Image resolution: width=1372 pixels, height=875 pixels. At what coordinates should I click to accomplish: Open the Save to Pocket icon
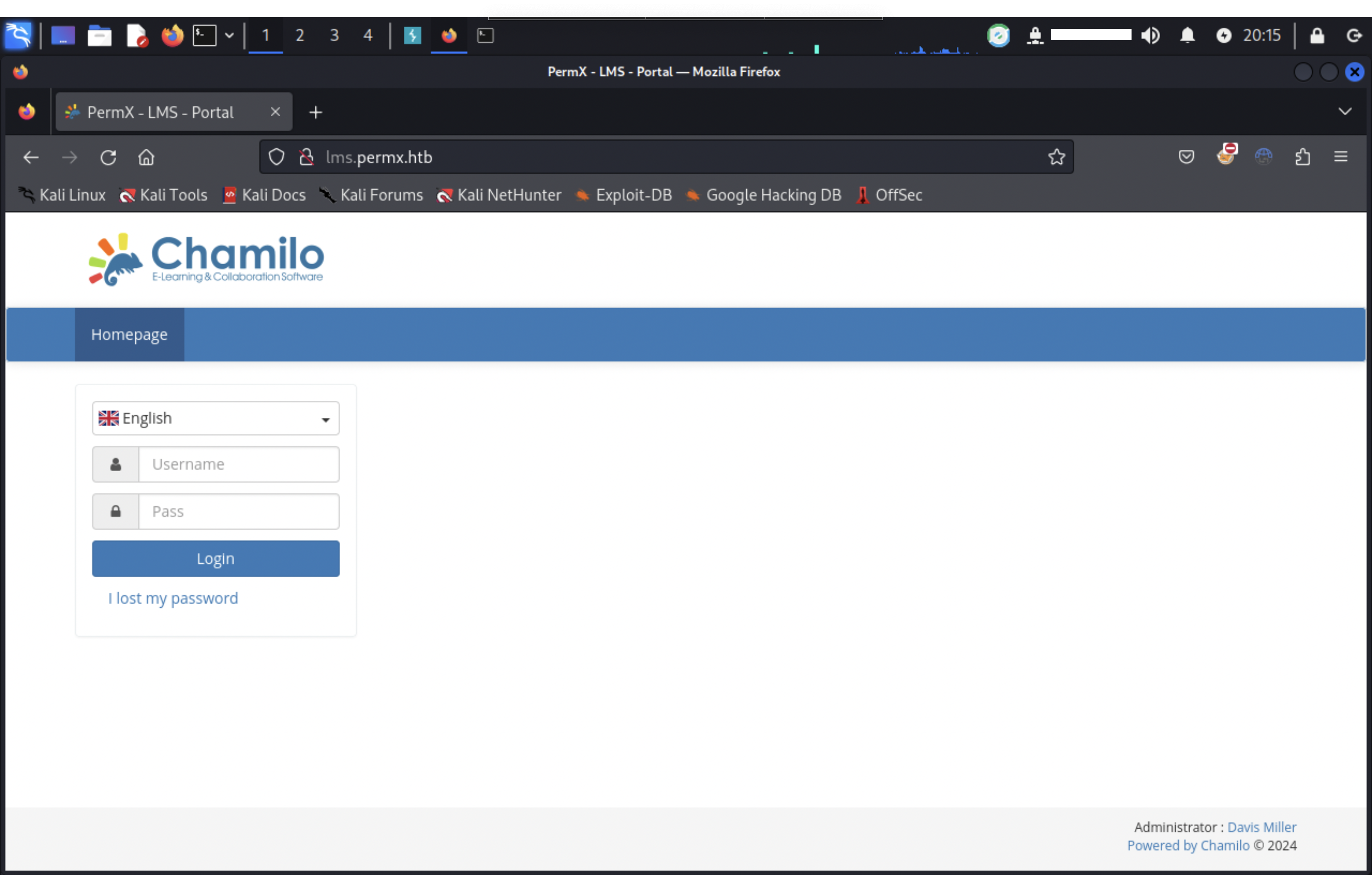pyautogui.click(x=1186, y=157)
